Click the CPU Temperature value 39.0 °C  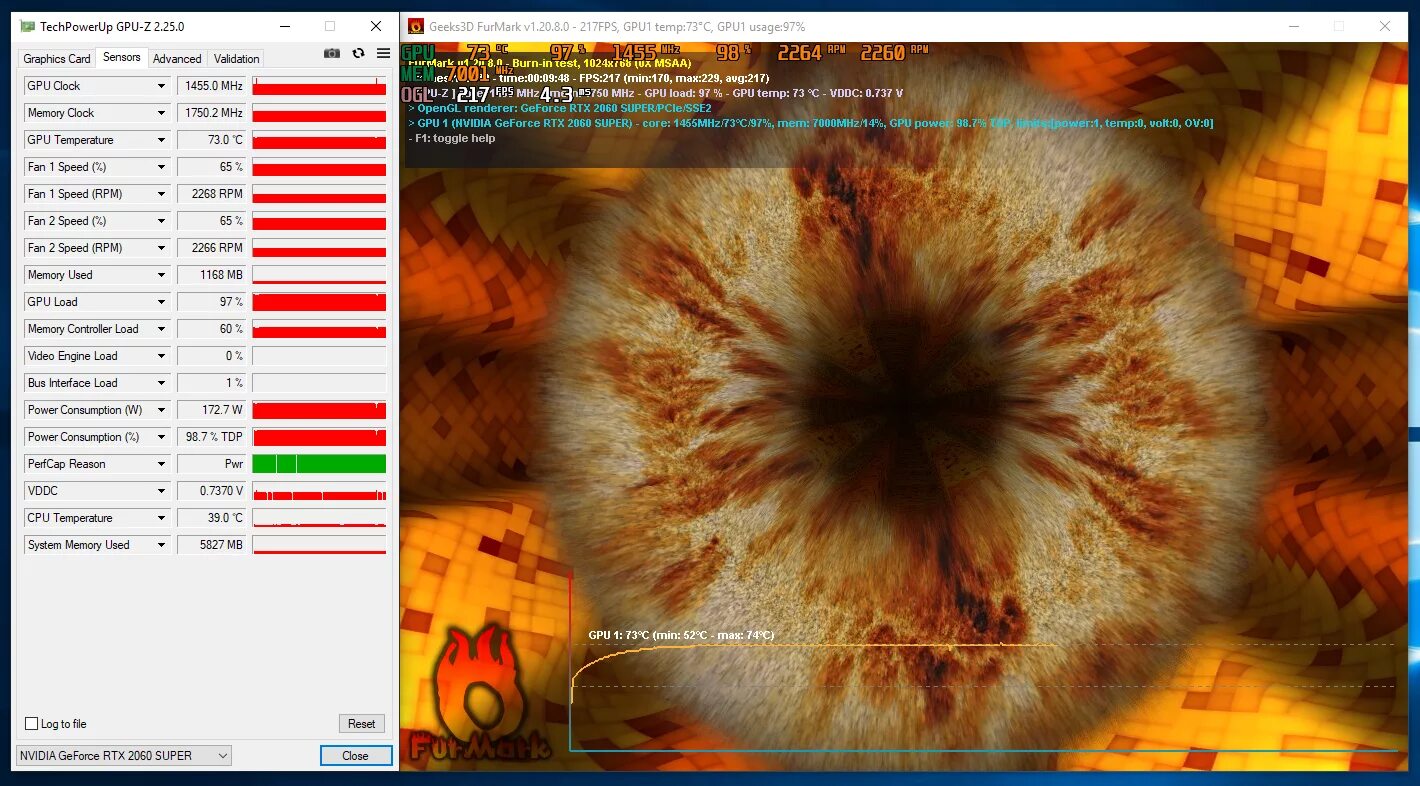point(212,518)
